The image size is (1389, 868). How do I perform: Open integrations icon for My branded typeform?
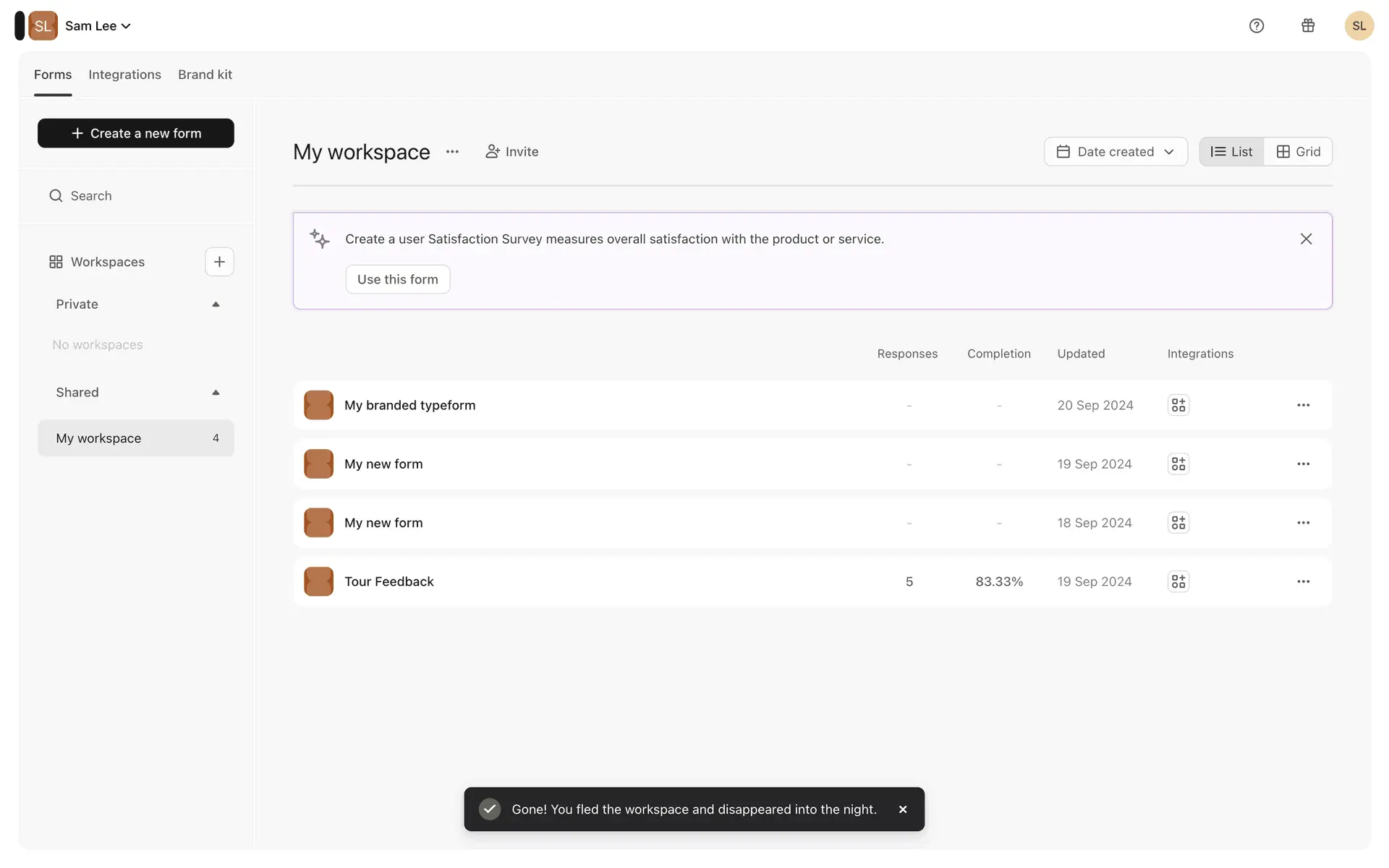click(x=1178, y=405)
